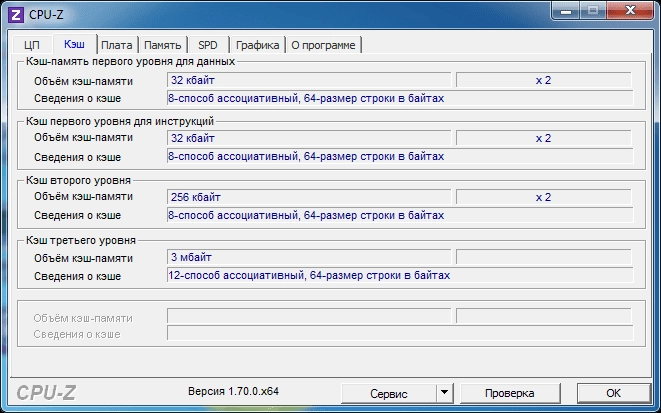This screenshot has height=413, width=661.
Task: Click group title Кэш второго уровня
Action: click(x=78, y=180)
